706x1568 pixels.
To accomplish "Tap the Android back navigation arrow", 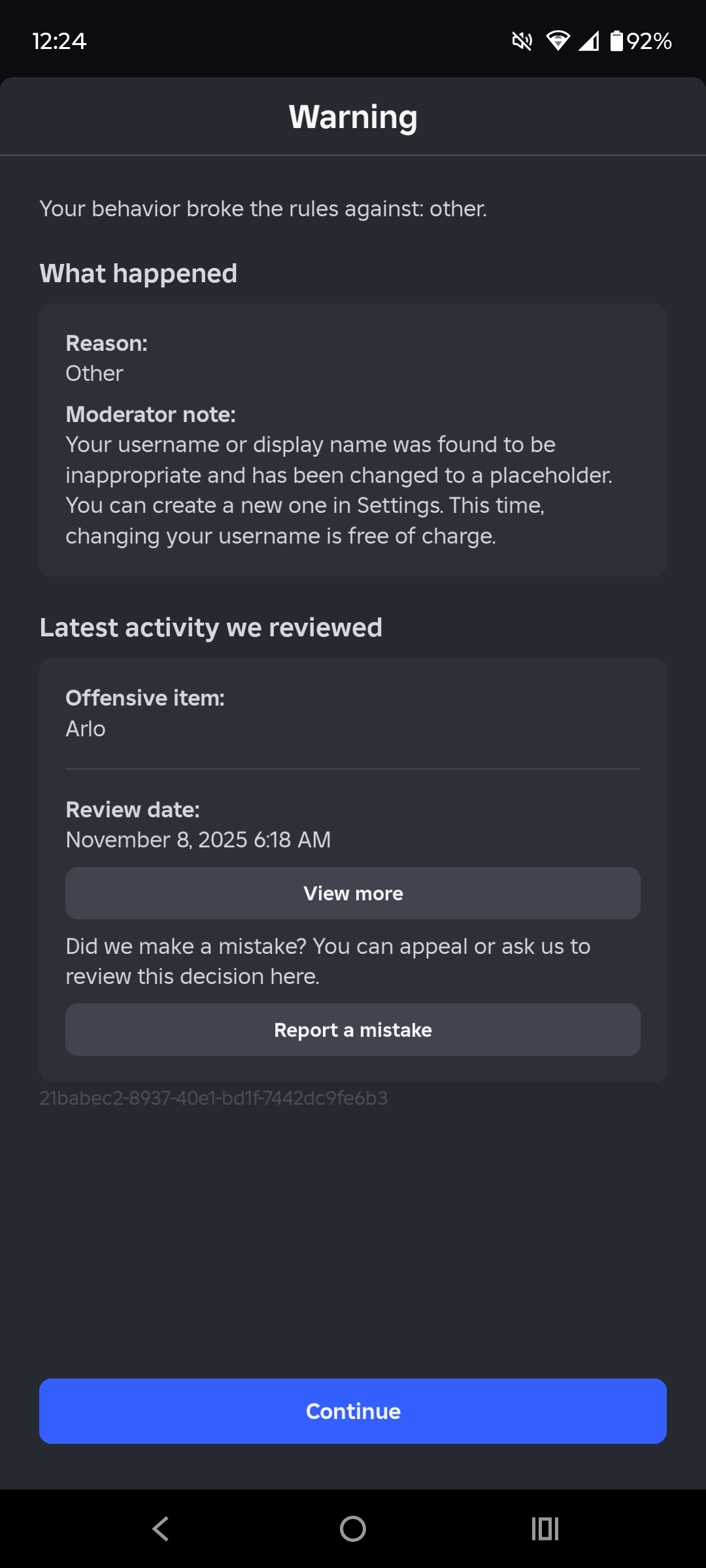I will [x=161, y=1529].
